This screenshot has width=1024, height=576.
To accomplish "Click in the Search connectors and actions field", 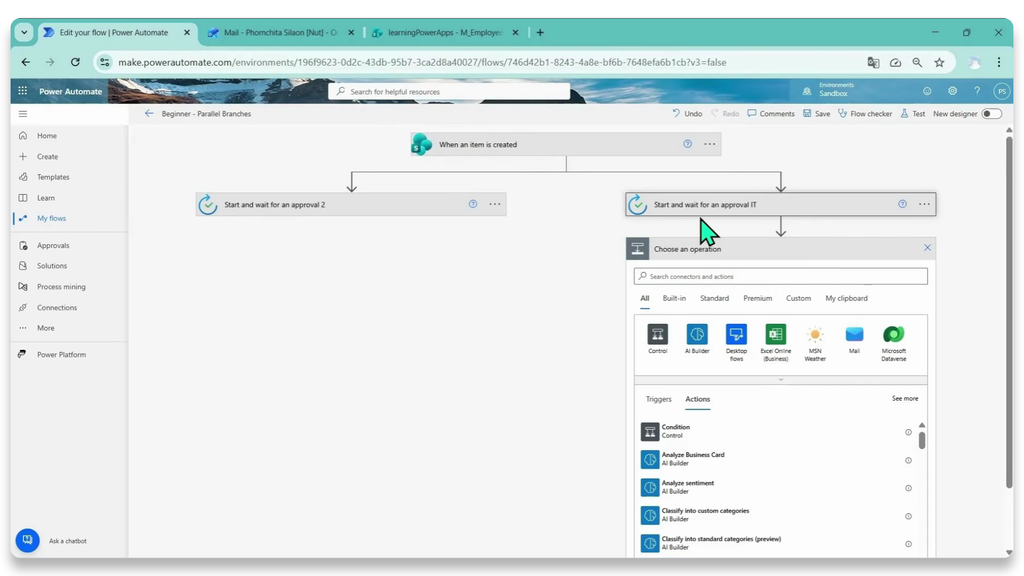I will point(780,276).
